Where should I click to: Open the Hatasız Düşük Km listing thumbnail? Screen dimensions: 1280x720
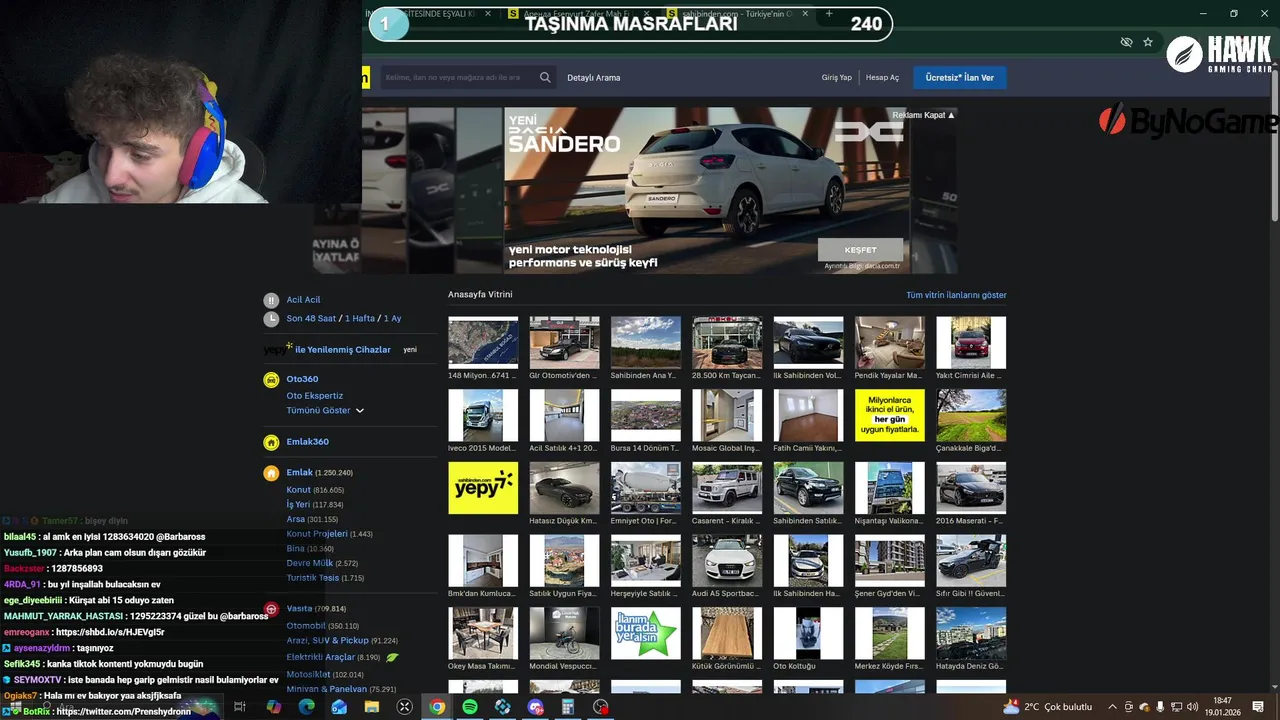564,488
